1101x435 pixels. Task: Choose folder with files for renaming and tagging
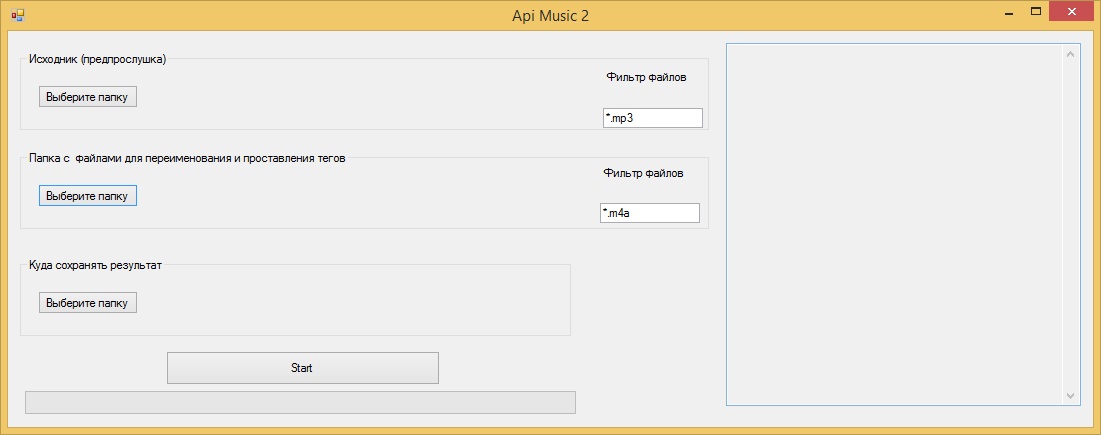point(87,196)
